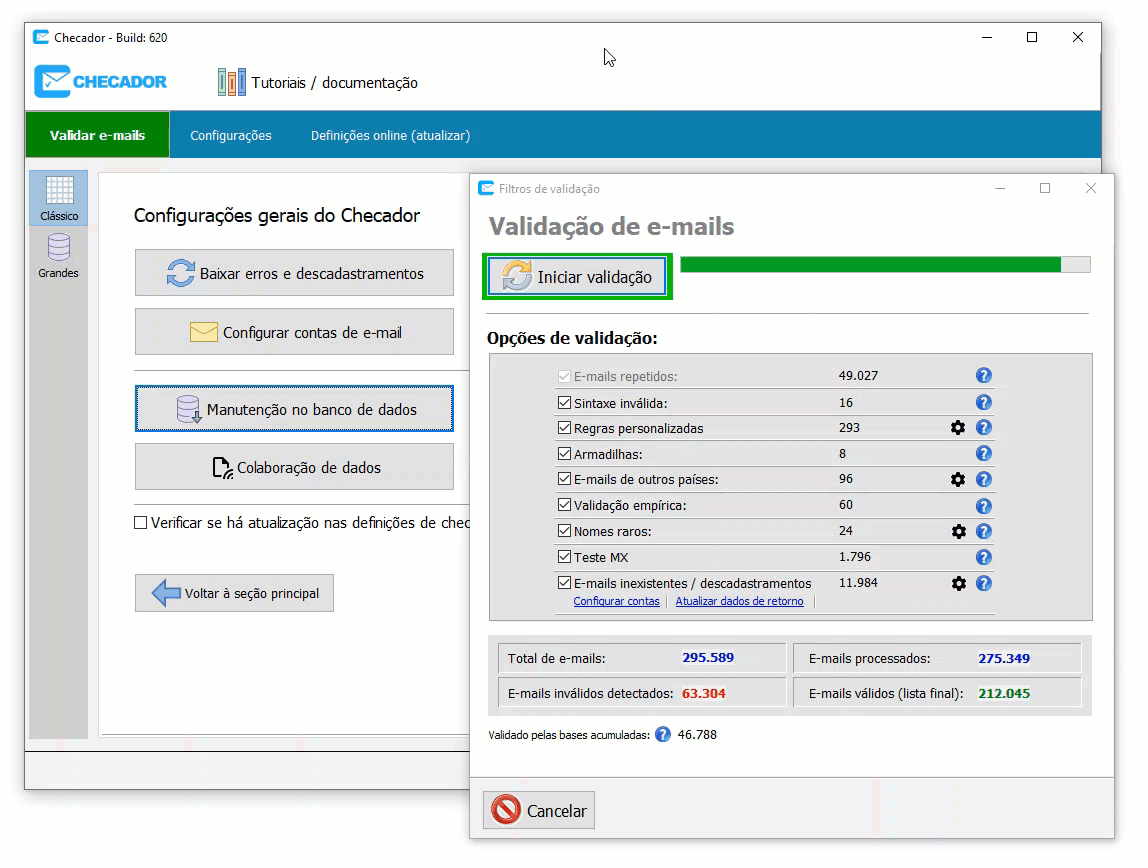Open the Configurar contas link
Image resolution: width=1148 pixels, height=868 pixels.
click(616, 602)
